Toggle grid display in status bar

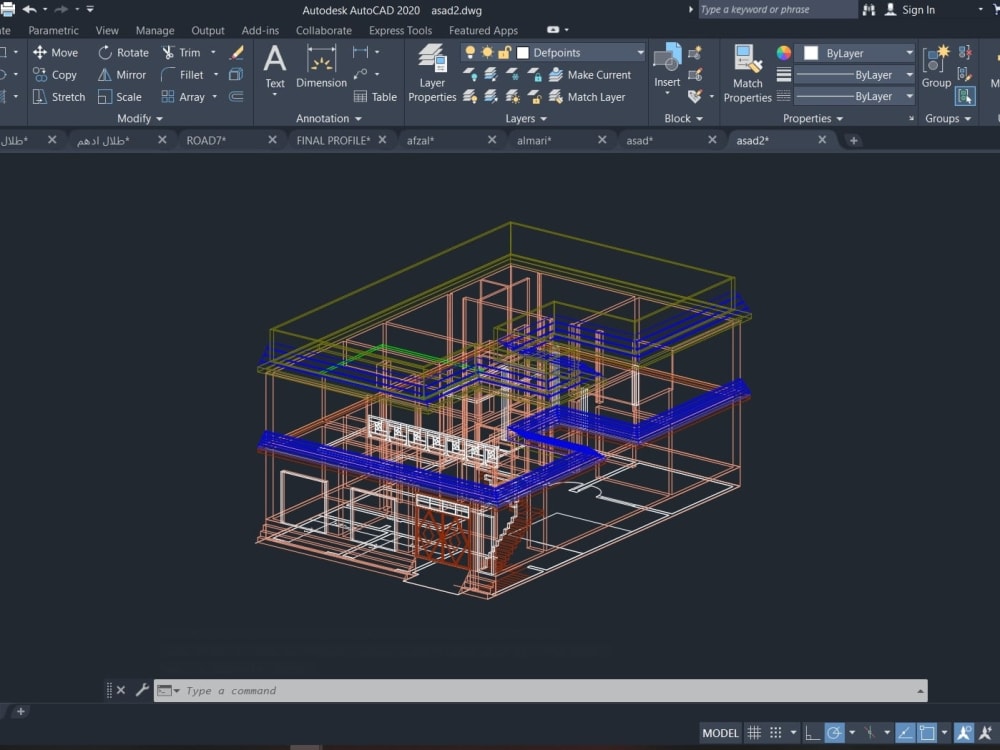click(x=754, y=733)
